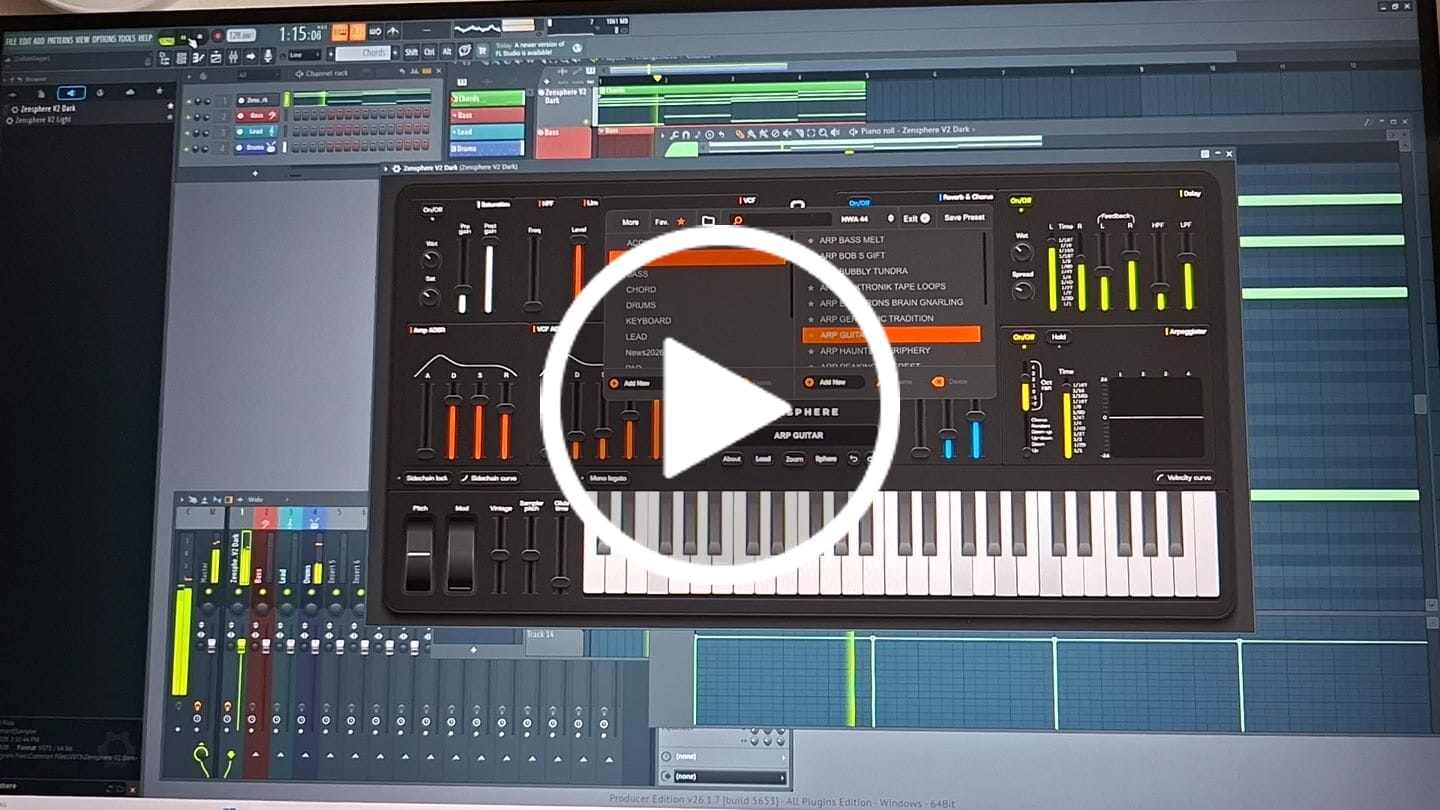Toggle the Reverb & Chorus On/Off switch
Image resolution: width=1440 pixels, height=810 pixels.
pyautogui.click(x=859, y=203)
